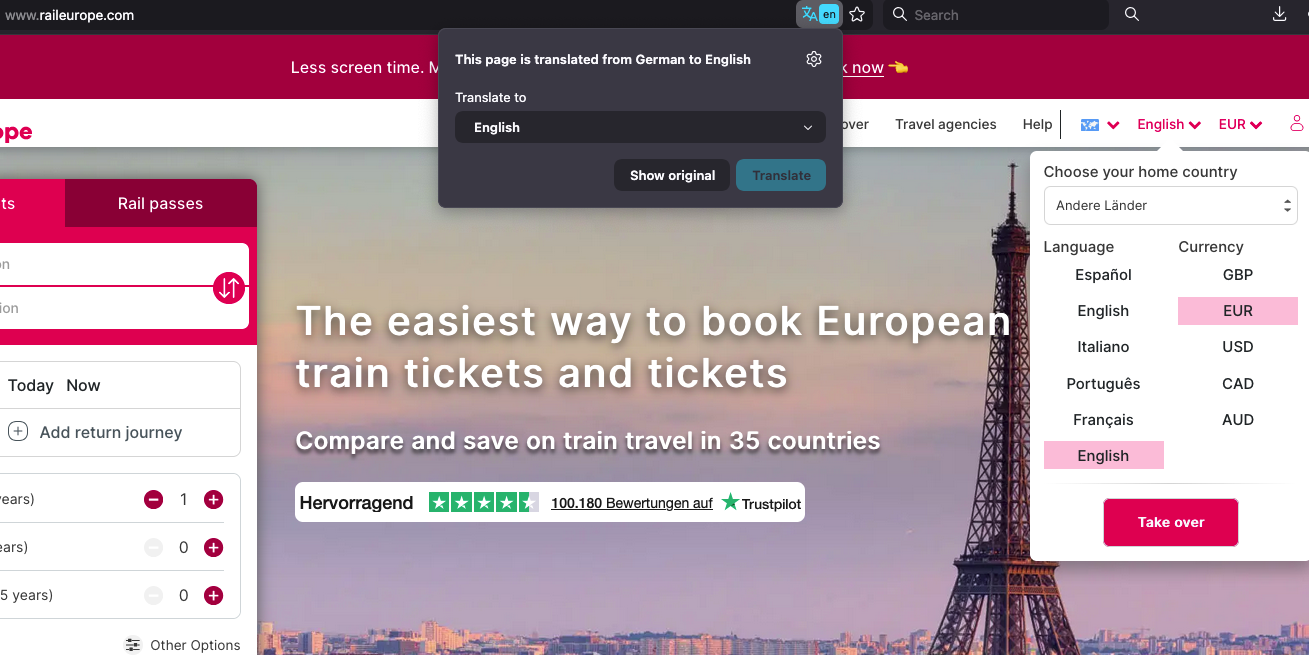Swap origin and destination stations

229,288
